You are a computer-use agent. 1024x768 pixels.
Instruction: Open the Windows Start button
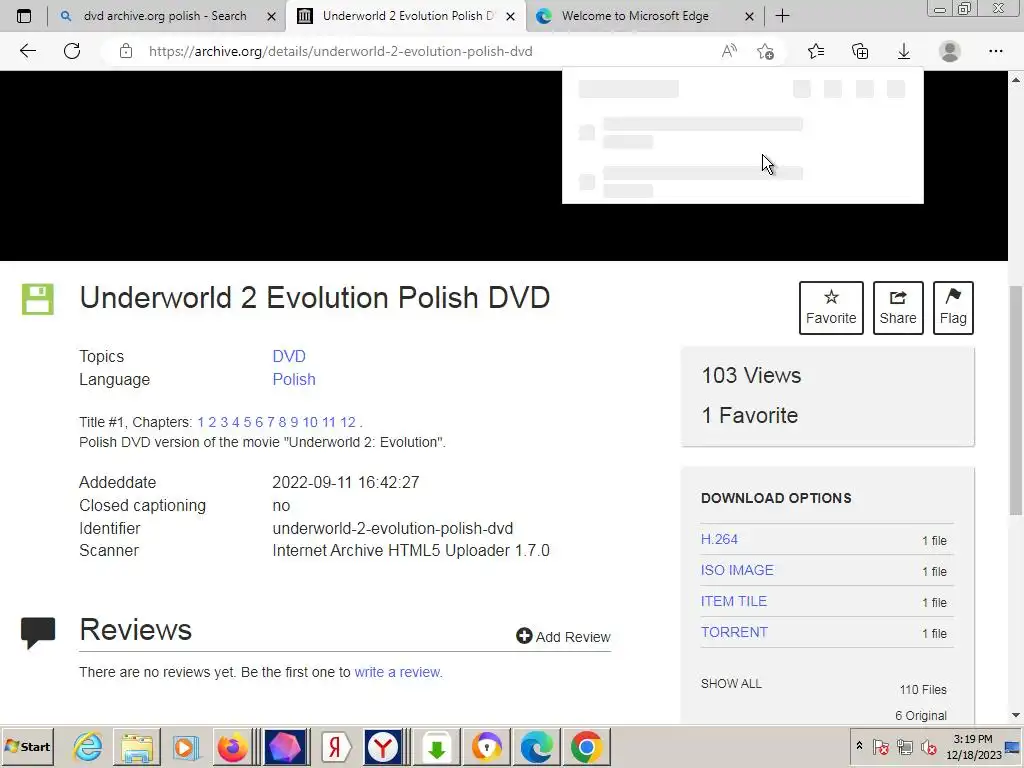(28, 746)
